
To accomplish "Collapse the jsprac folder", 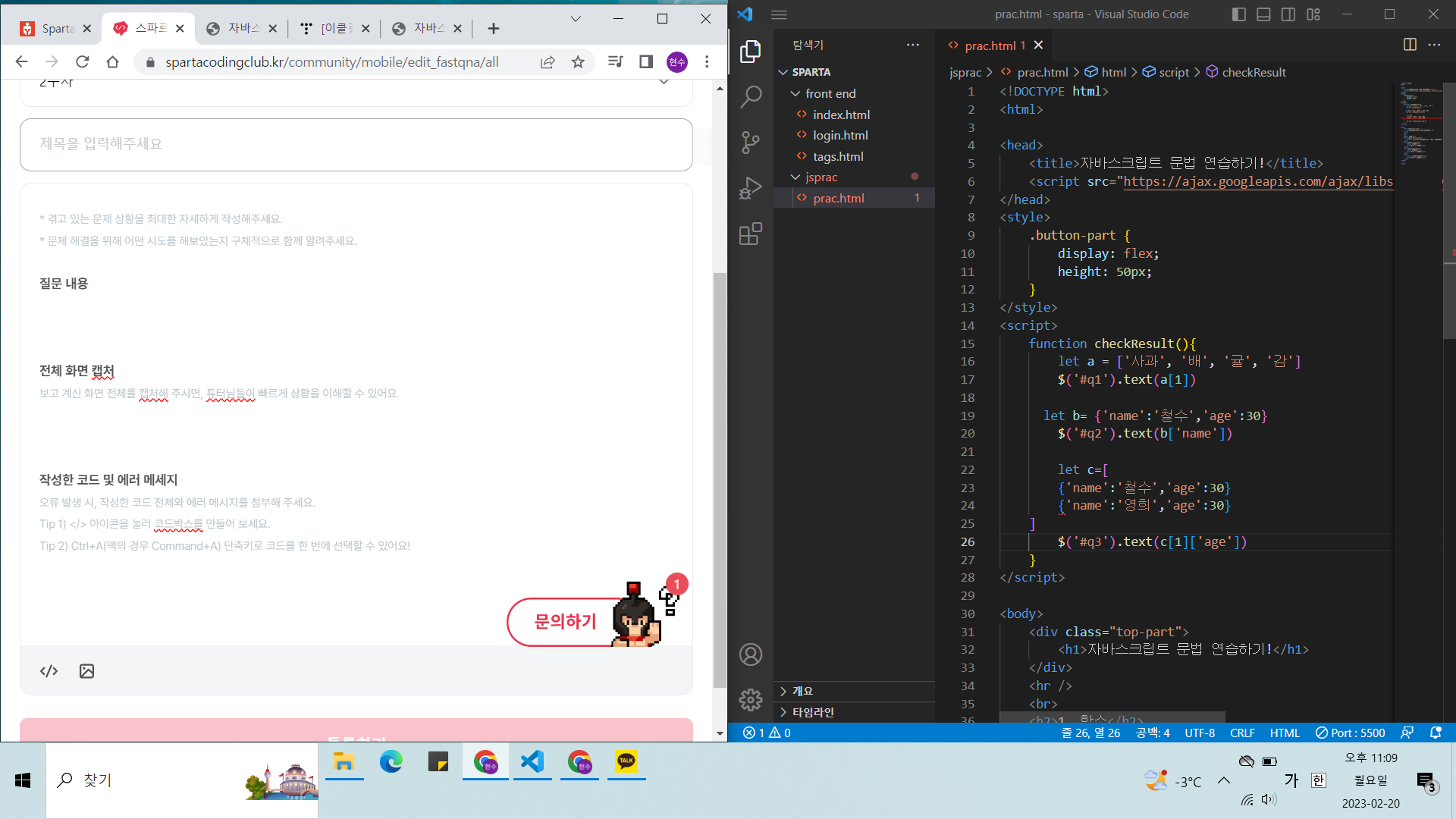I will point(854,177).
